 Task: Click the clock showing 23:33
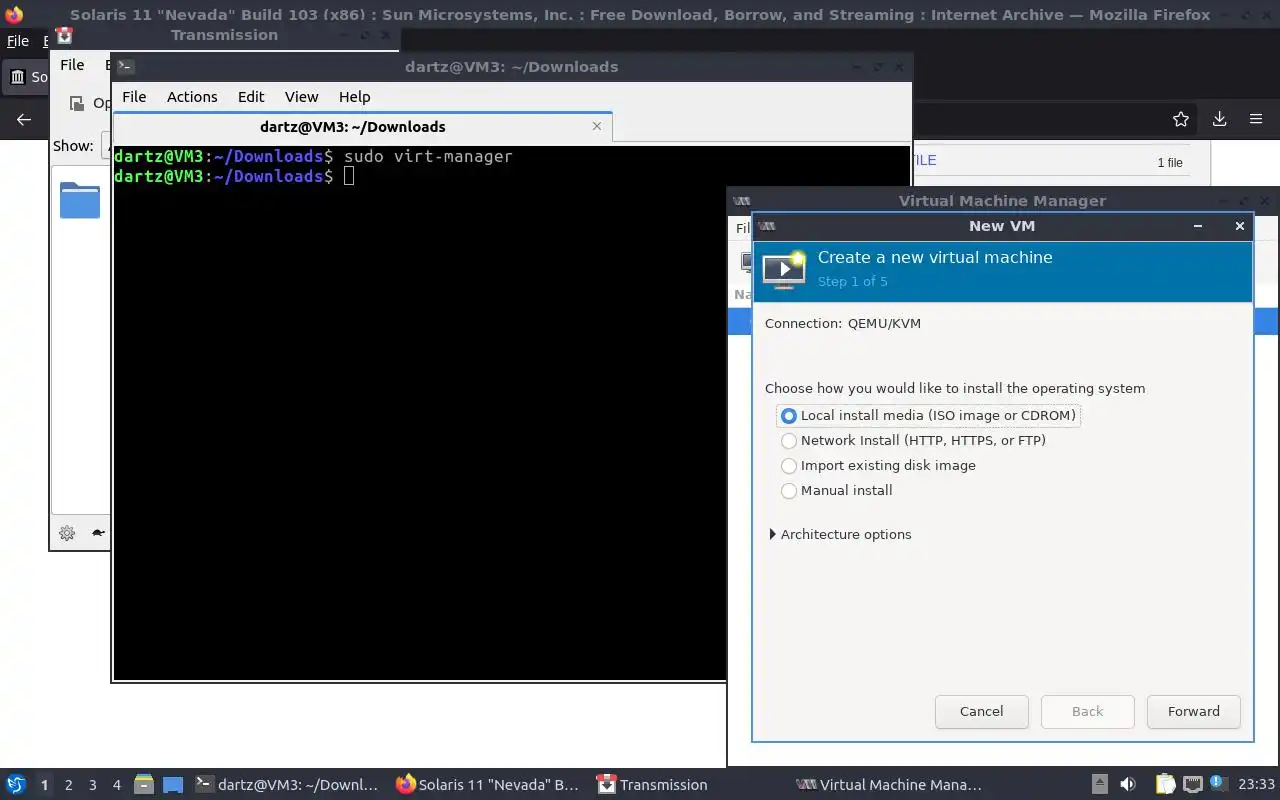[1257, 784]
